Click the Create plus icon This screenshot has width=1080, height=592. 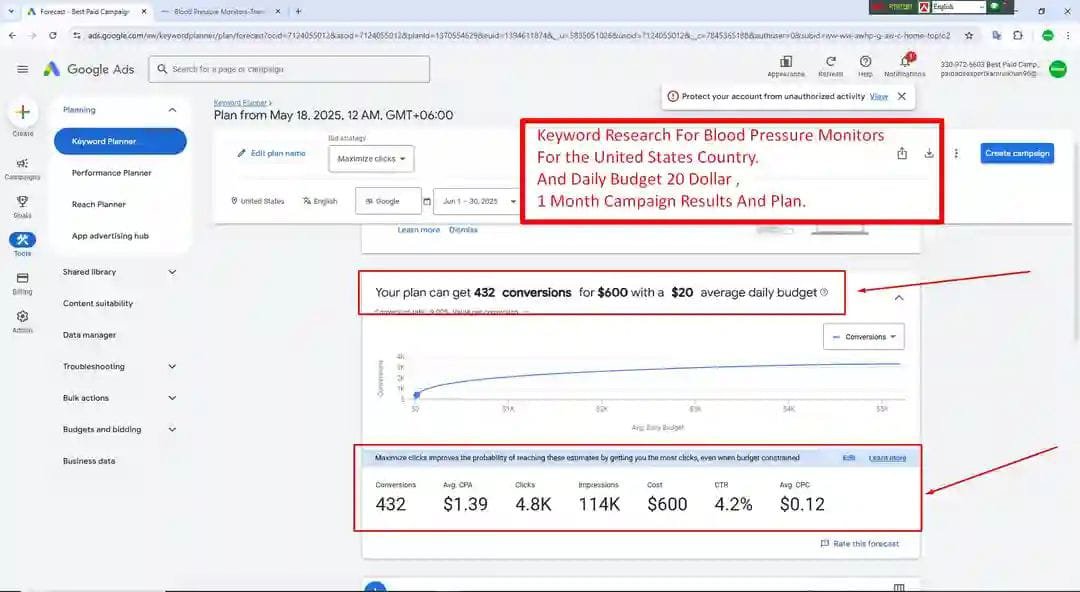(22, 112)
